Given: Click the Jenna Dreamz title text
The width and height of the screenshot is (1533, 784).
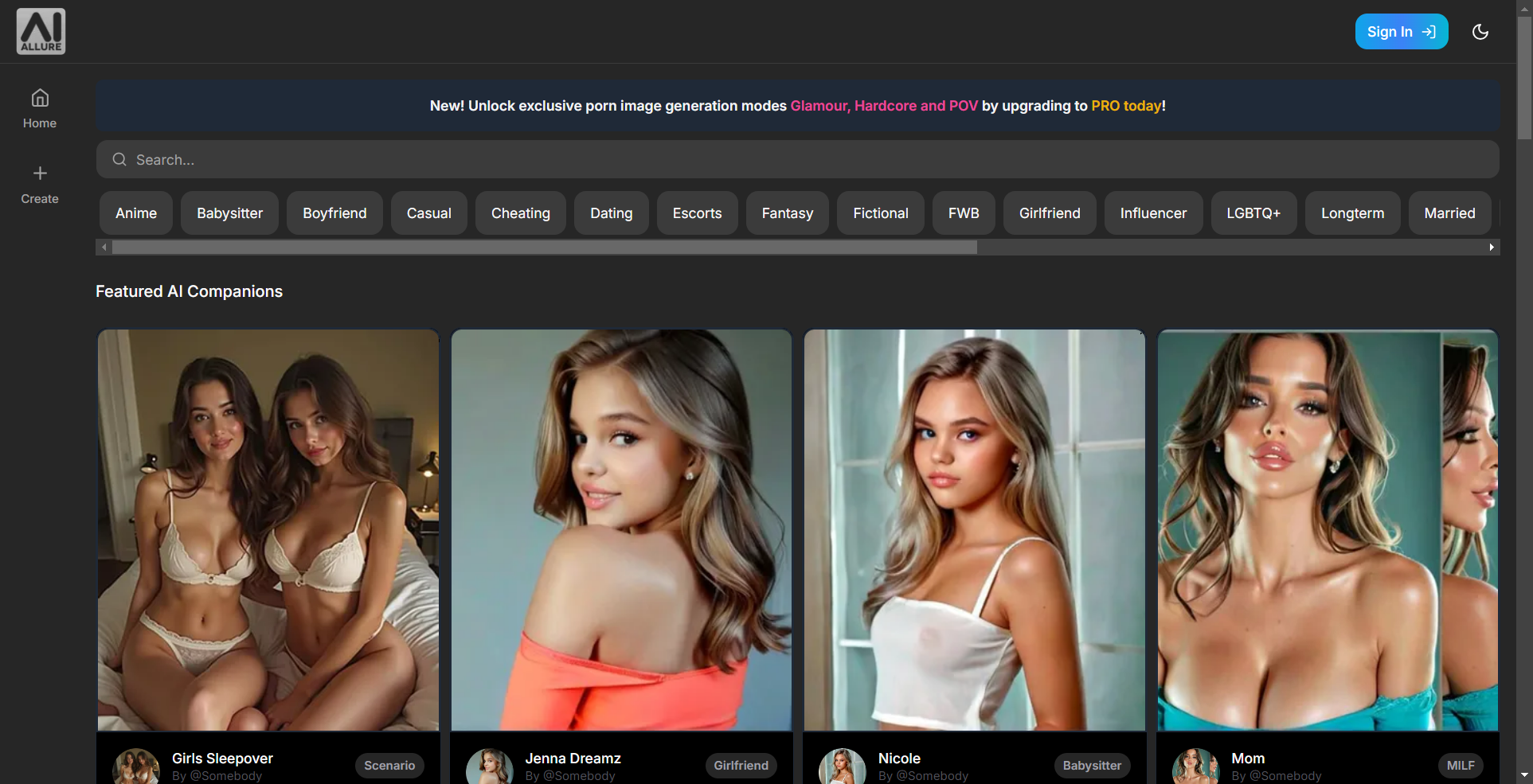Looking at the screenshot, I should point(573,759).
